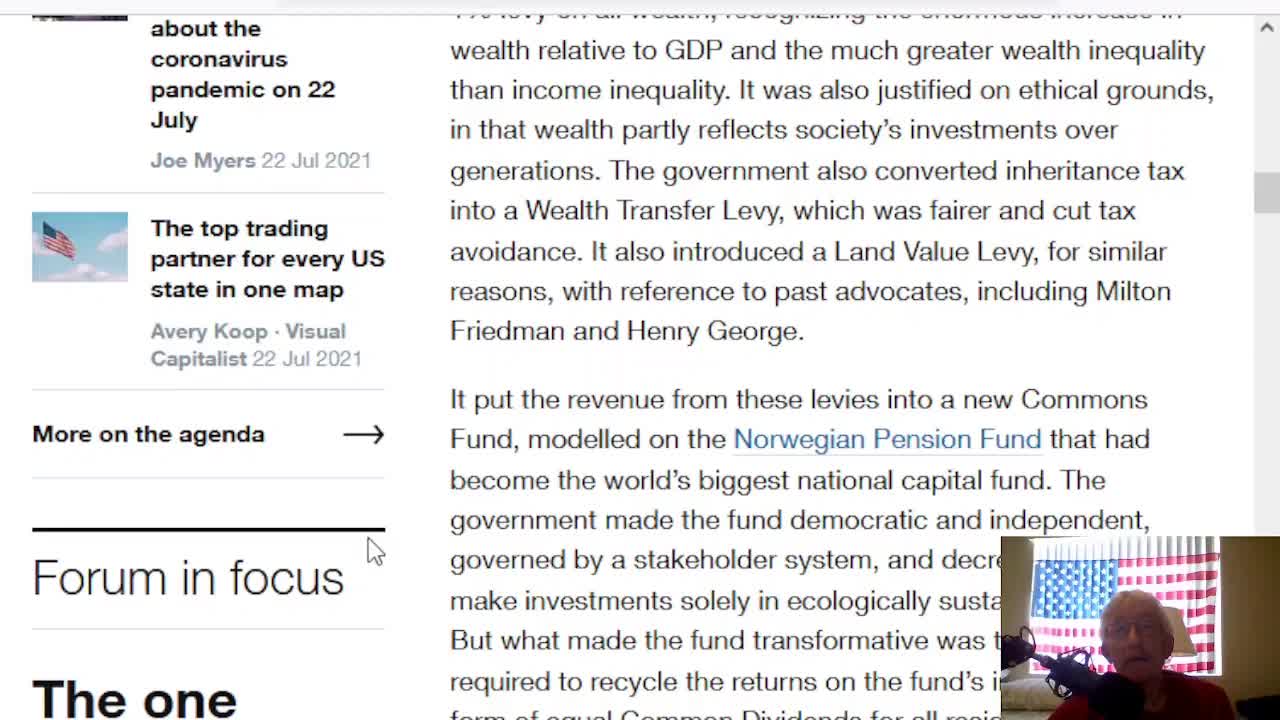Open the top trading partner article headline
This screenshot has width=1280, height=720.
coord(267,259)
